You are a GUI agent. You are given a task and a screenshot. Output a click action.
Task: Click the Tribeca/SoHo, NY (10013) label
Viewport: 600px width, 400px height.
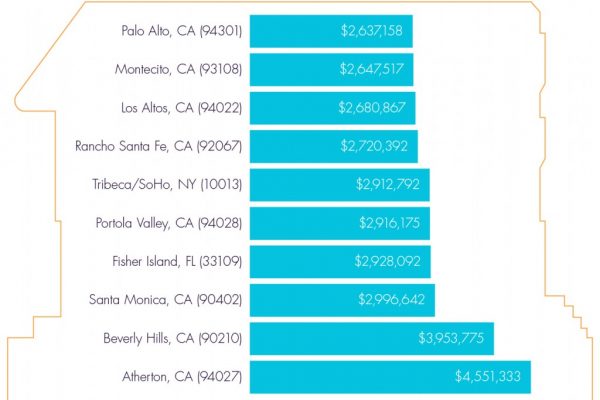point(166,184)
